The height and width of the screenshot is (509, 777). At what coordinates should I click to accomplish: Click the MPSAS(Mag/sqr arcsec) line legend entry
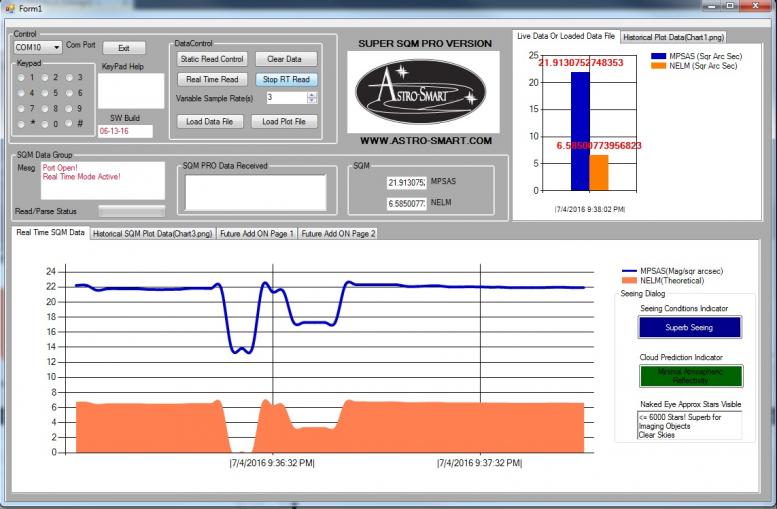pos(672,271)
